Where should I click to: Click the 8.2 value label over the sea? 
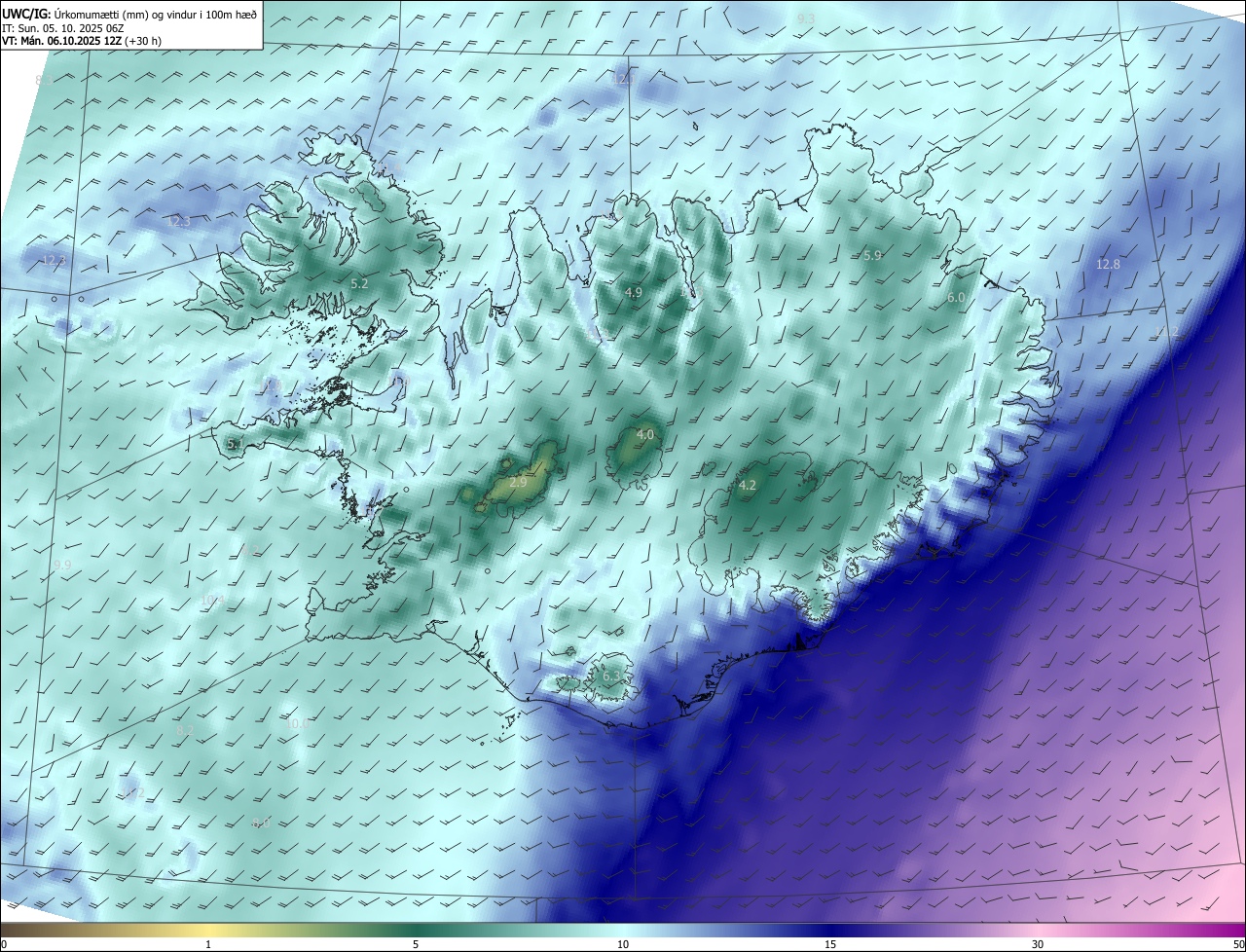pyautogui.click(x=185, y=730)
